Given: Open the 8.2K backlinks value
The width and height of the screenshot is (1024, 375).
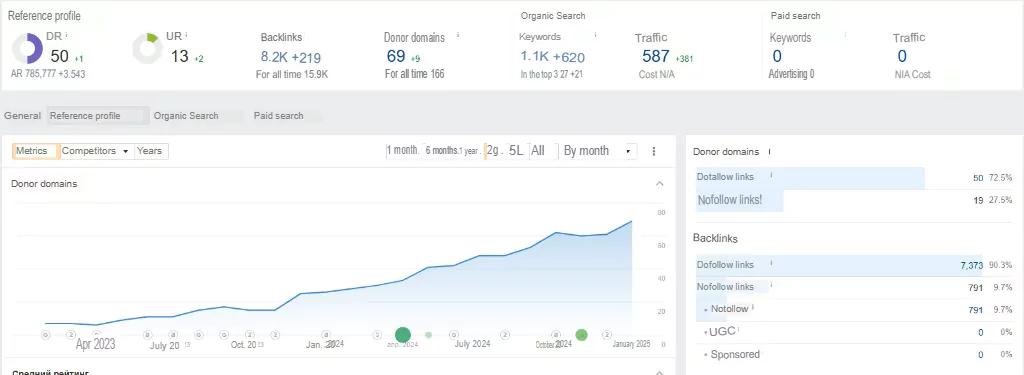Looking at the screenshot, I should coord(274,57).
